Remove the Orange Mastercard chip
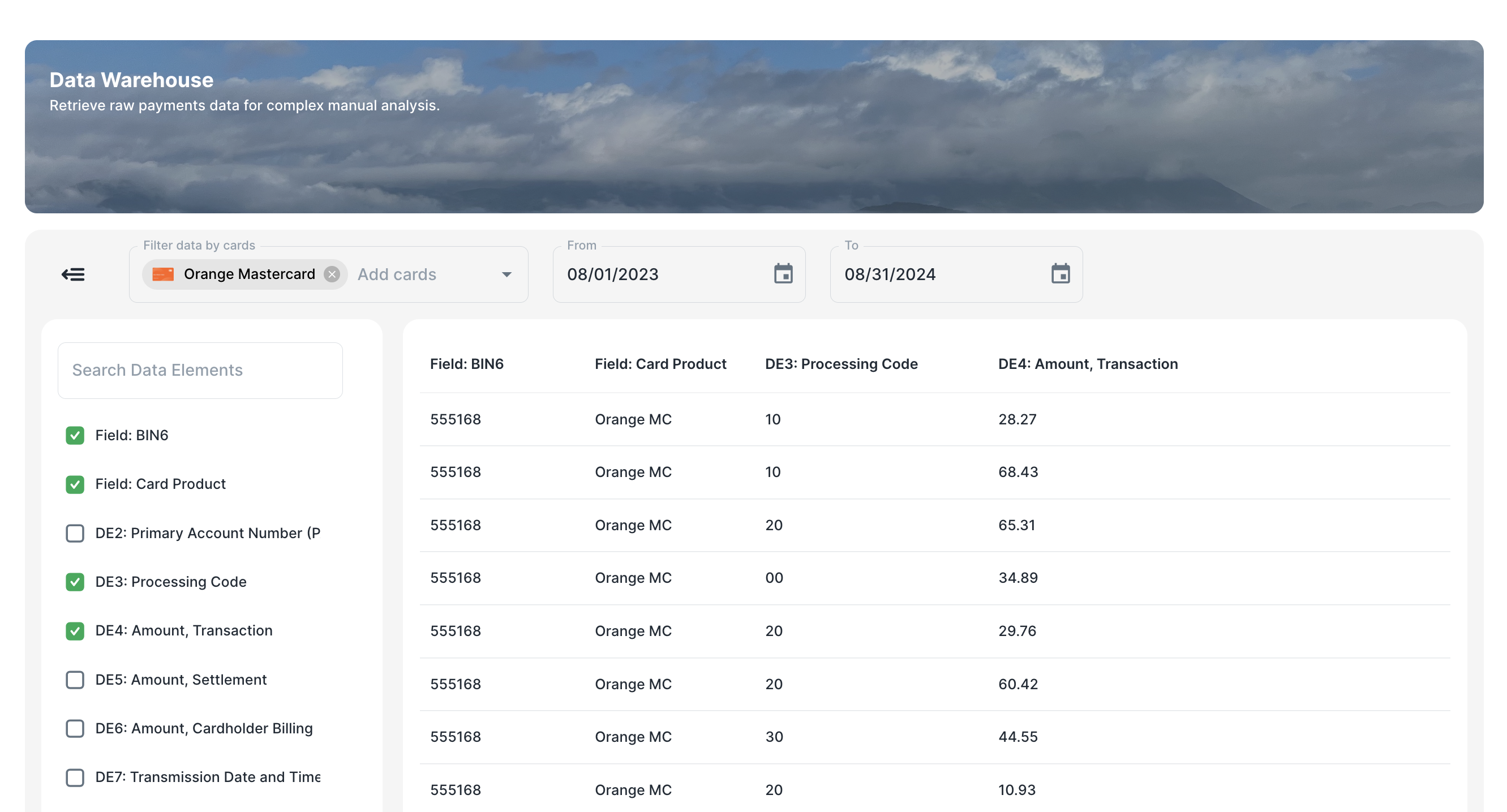 click(x=332, y=274)
